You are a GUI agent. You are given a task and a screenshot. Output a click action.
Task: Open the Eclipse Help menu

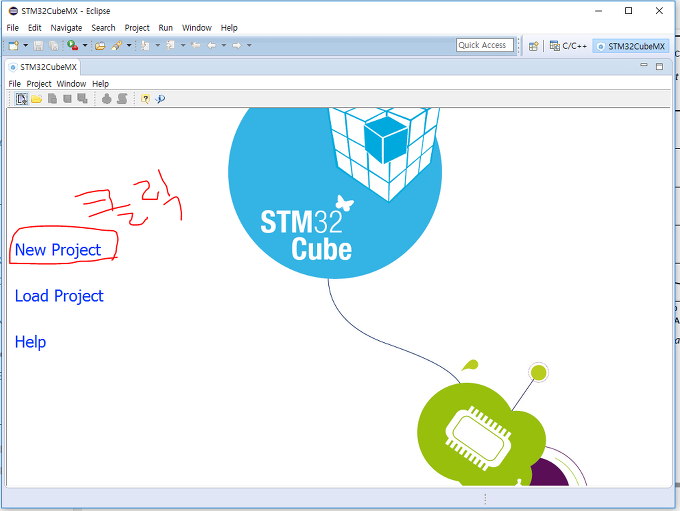pos(229,28)
